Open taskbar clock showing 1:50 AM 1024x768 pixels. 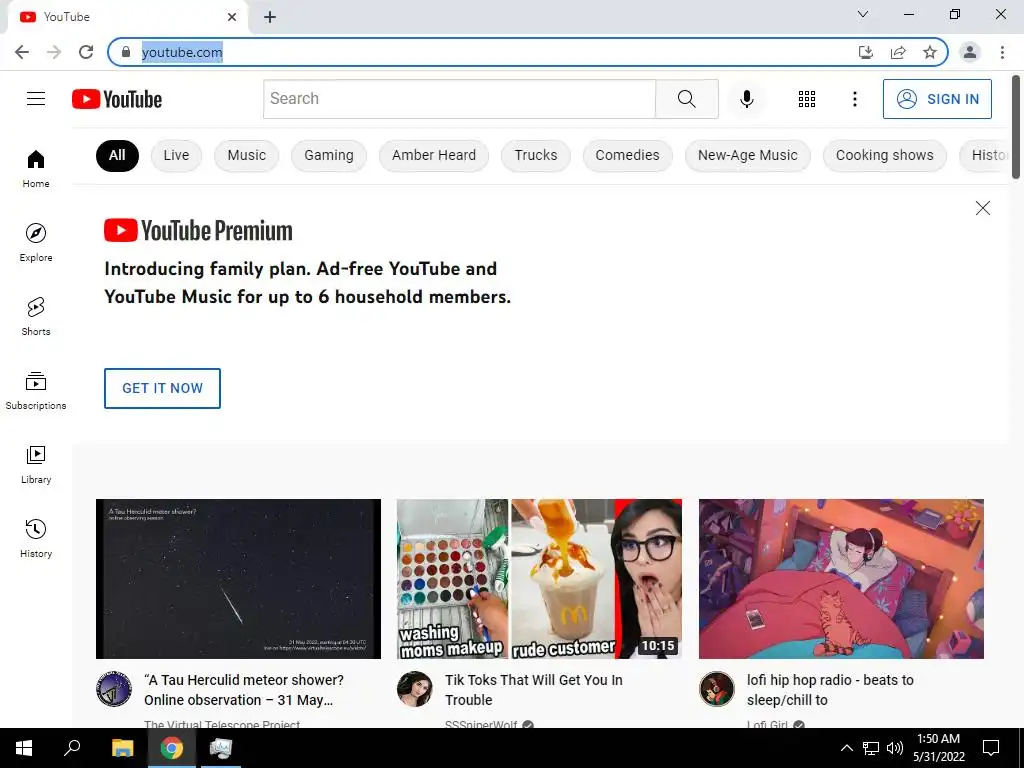pyautogui.click(x=938, y=748)
